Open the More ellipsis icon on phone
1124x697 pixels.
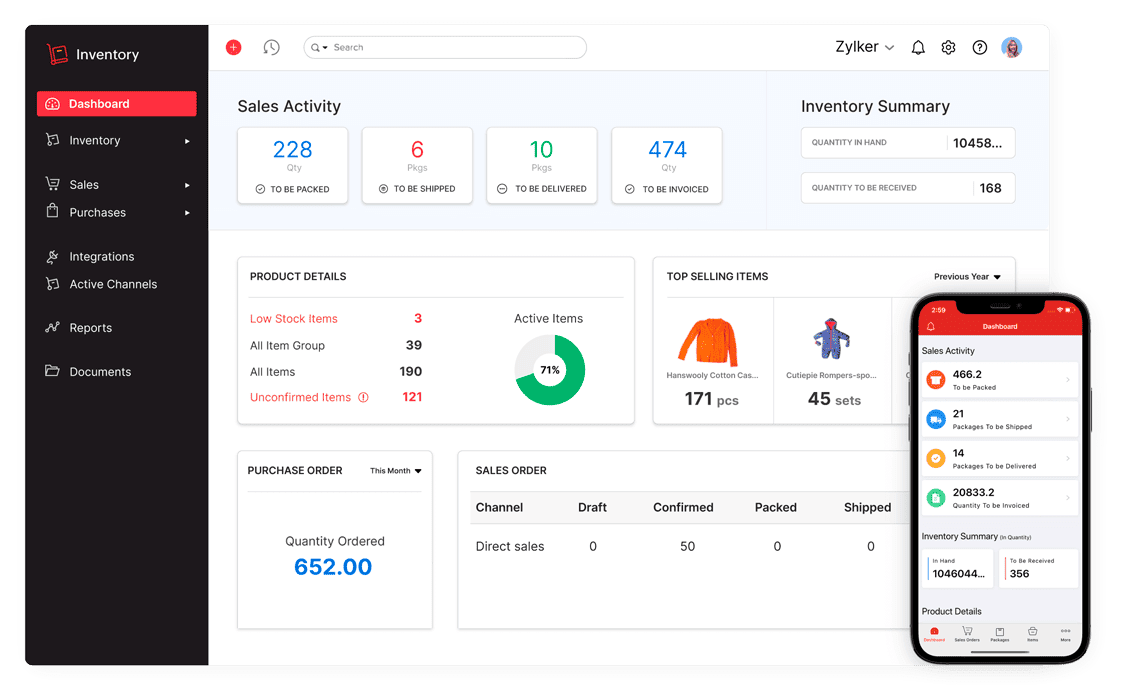1064,633
